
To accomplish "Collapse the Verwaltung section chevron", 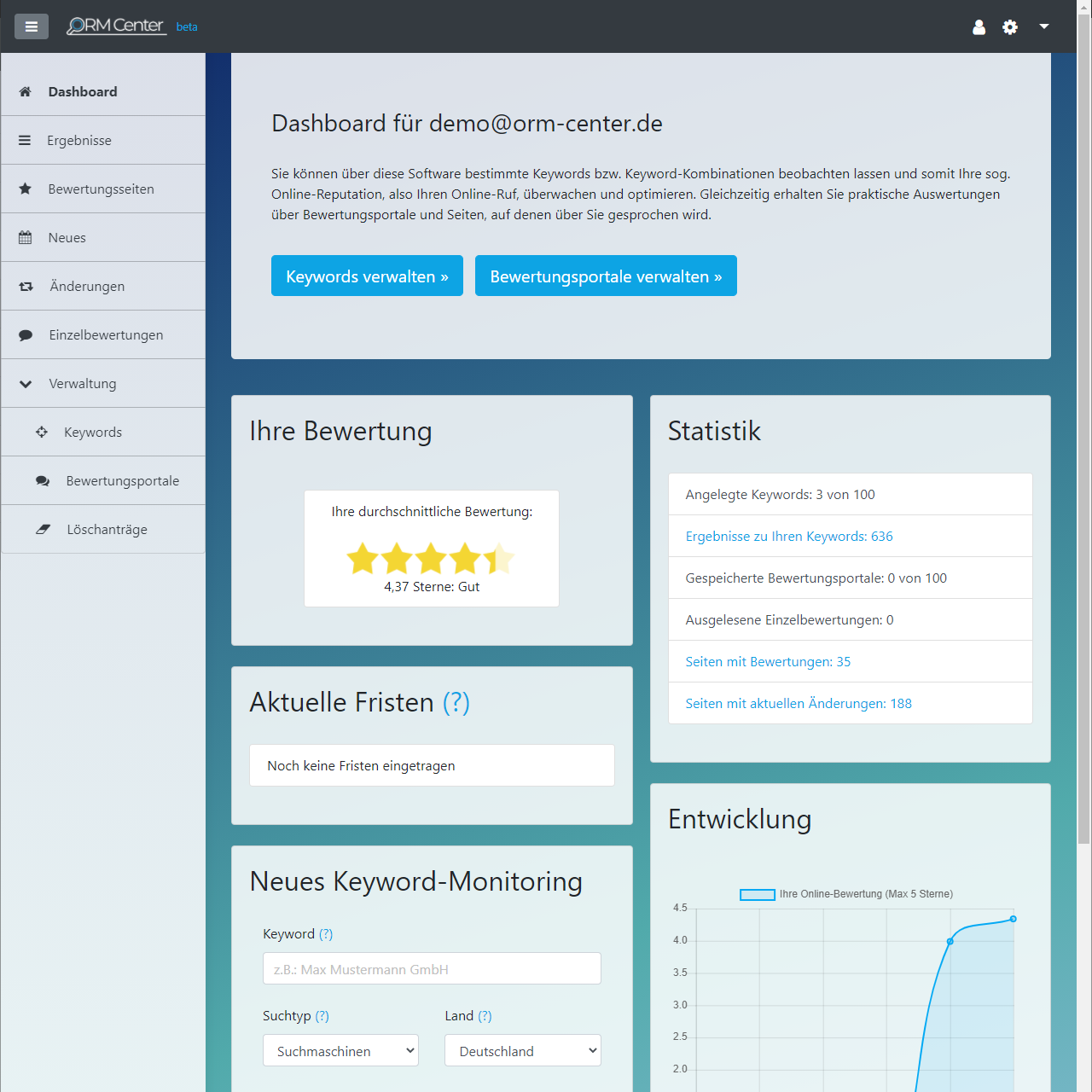I will (26, 384).
